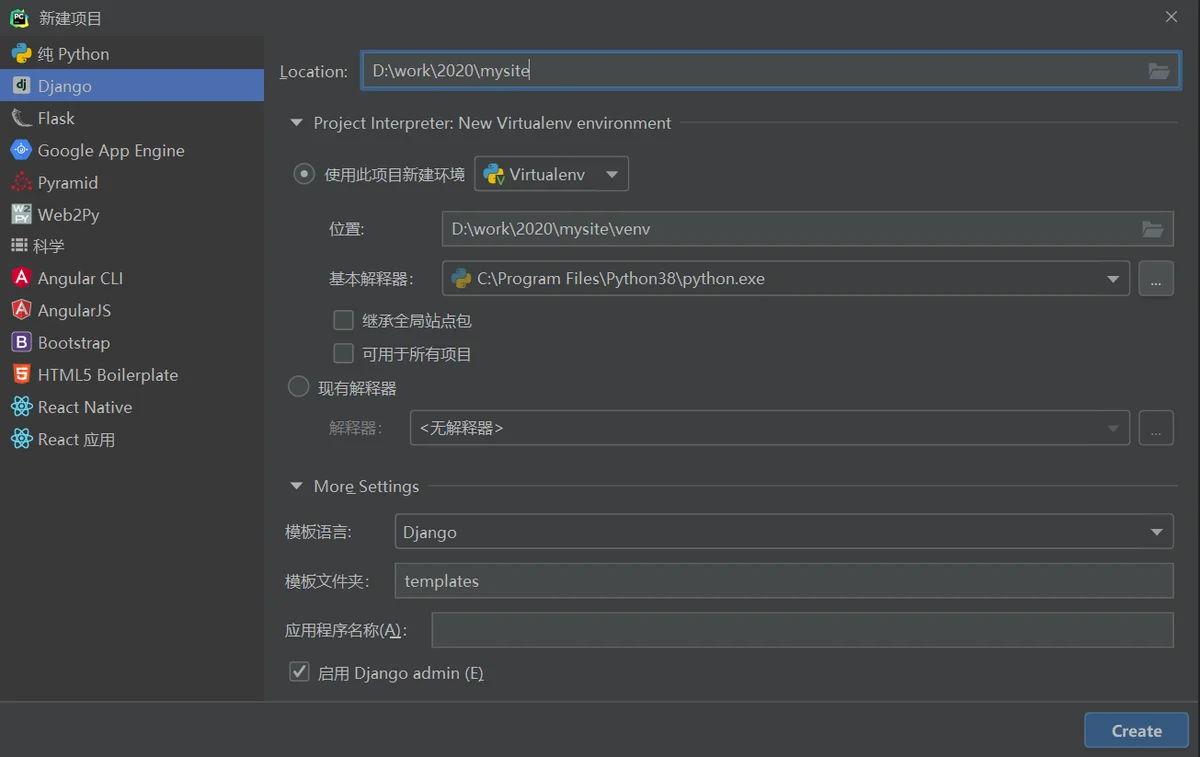Open the <无解释器> interpreter dropdown
The width and height of the screenshot is (1200, 757).
770,428
